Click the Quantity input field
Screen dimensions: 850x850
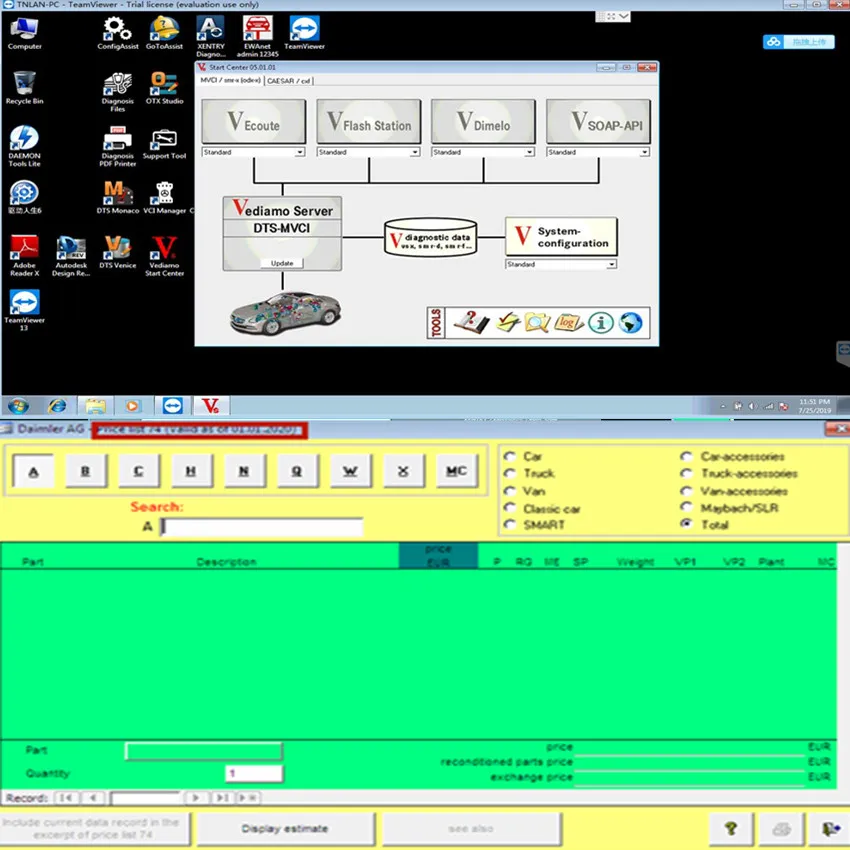(254, 773)
